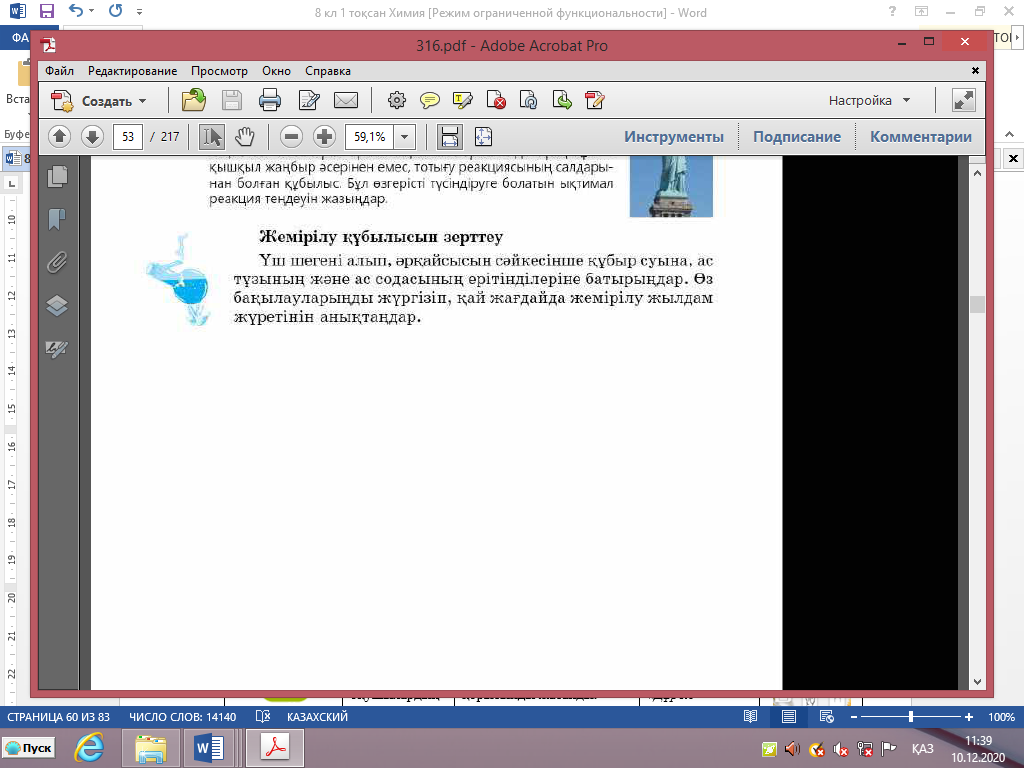The height and width of the screenshot is (768, 1024).
Task: Select the Hand pan tool
Action: (245, 137)
